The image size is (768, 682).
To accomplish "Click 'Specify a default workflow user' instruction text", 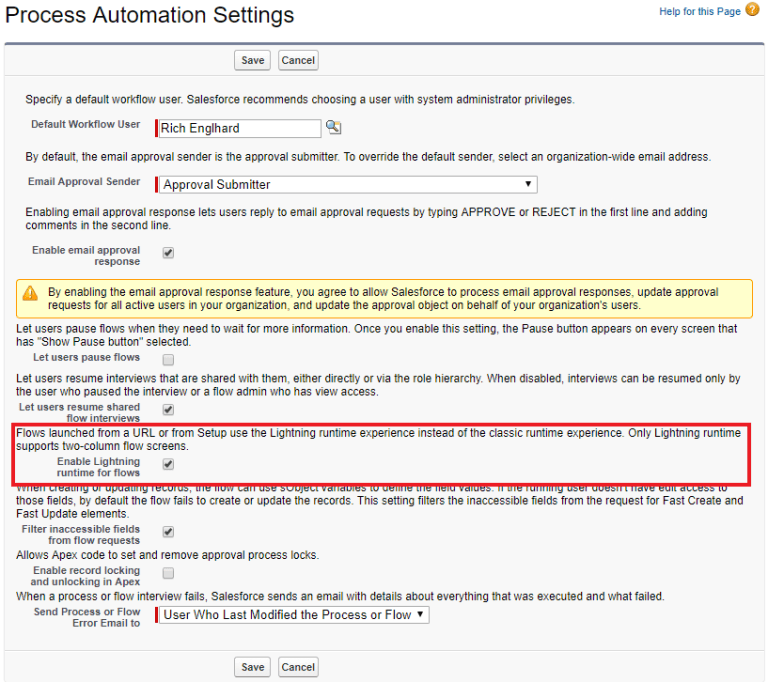I will (x=300, y=99).
